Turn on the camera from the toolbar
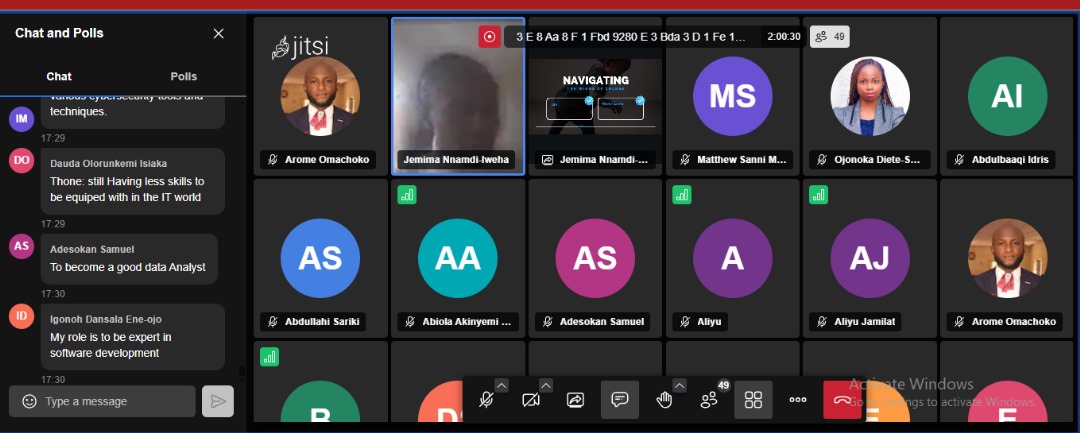The width and height of the screenshot is (1080, 433). (x=530, y=400)
